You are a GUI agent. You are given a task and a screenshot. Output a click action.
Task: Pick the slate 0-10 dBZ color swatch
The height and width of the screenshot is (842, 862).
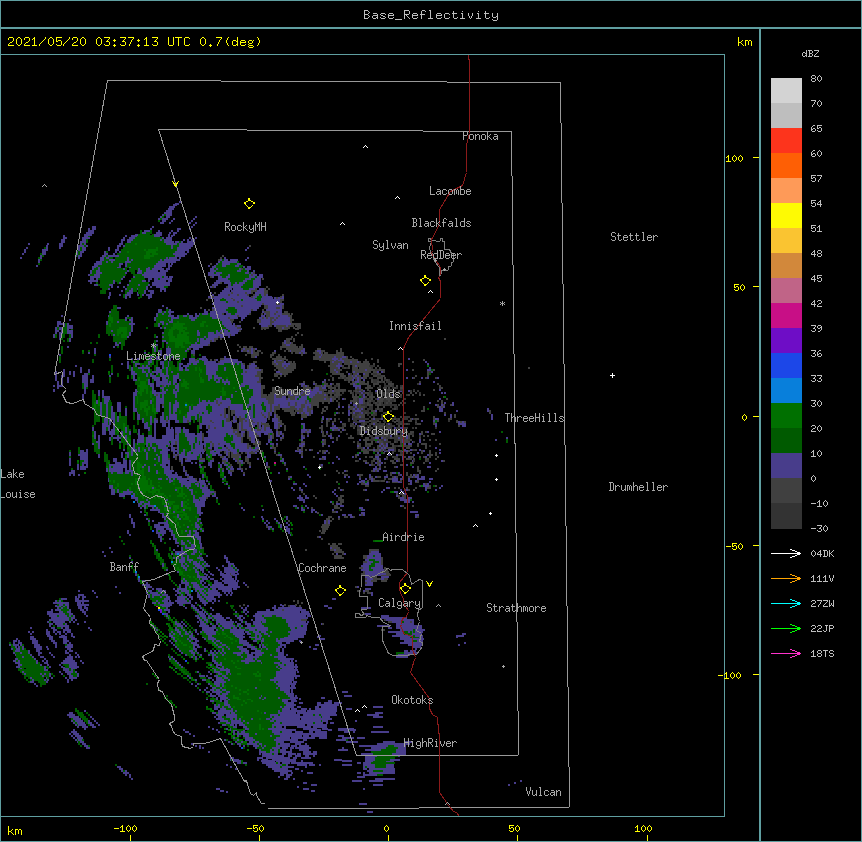786,466
